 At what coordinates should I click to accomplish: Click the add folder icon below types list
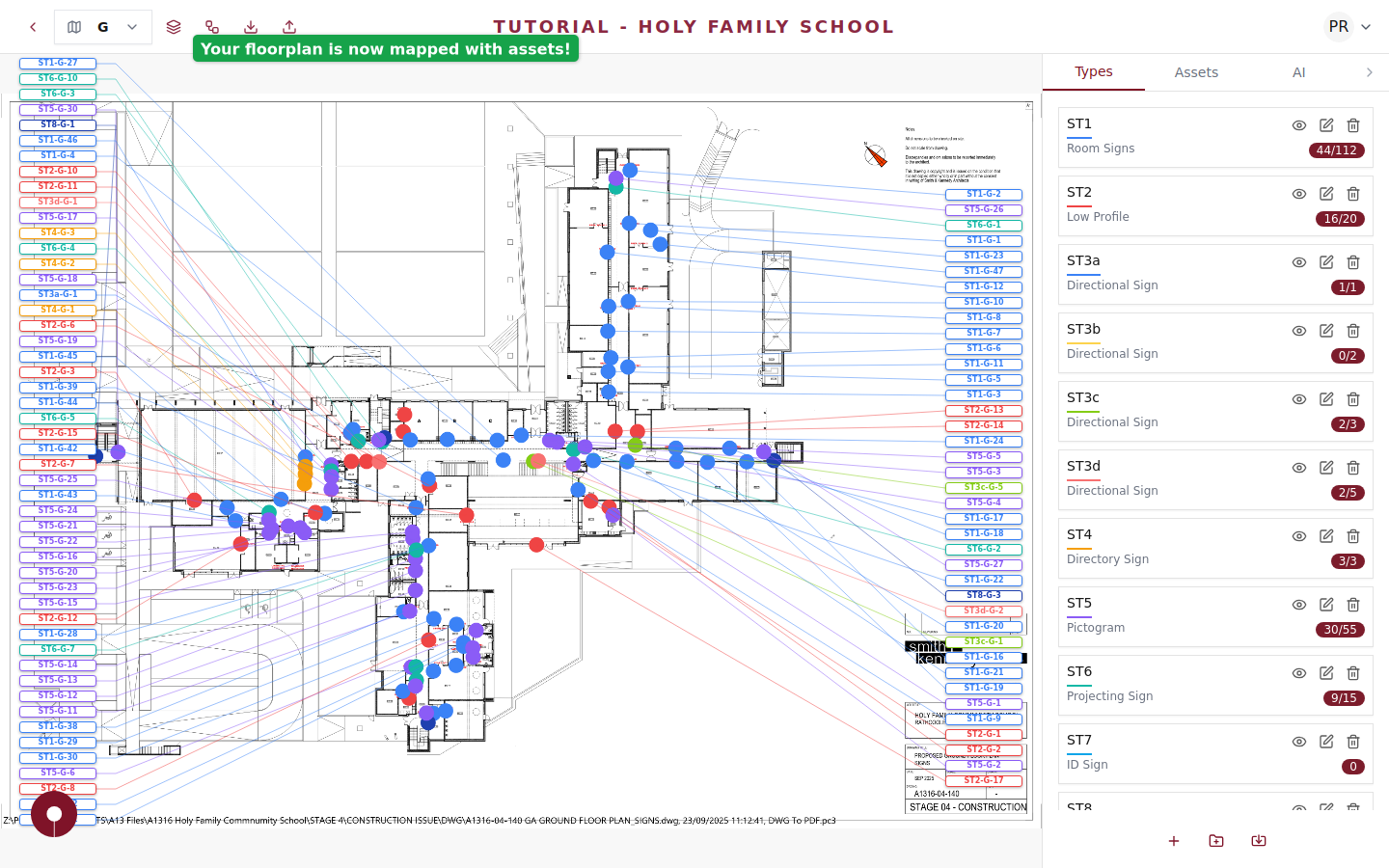(1216, 841)
